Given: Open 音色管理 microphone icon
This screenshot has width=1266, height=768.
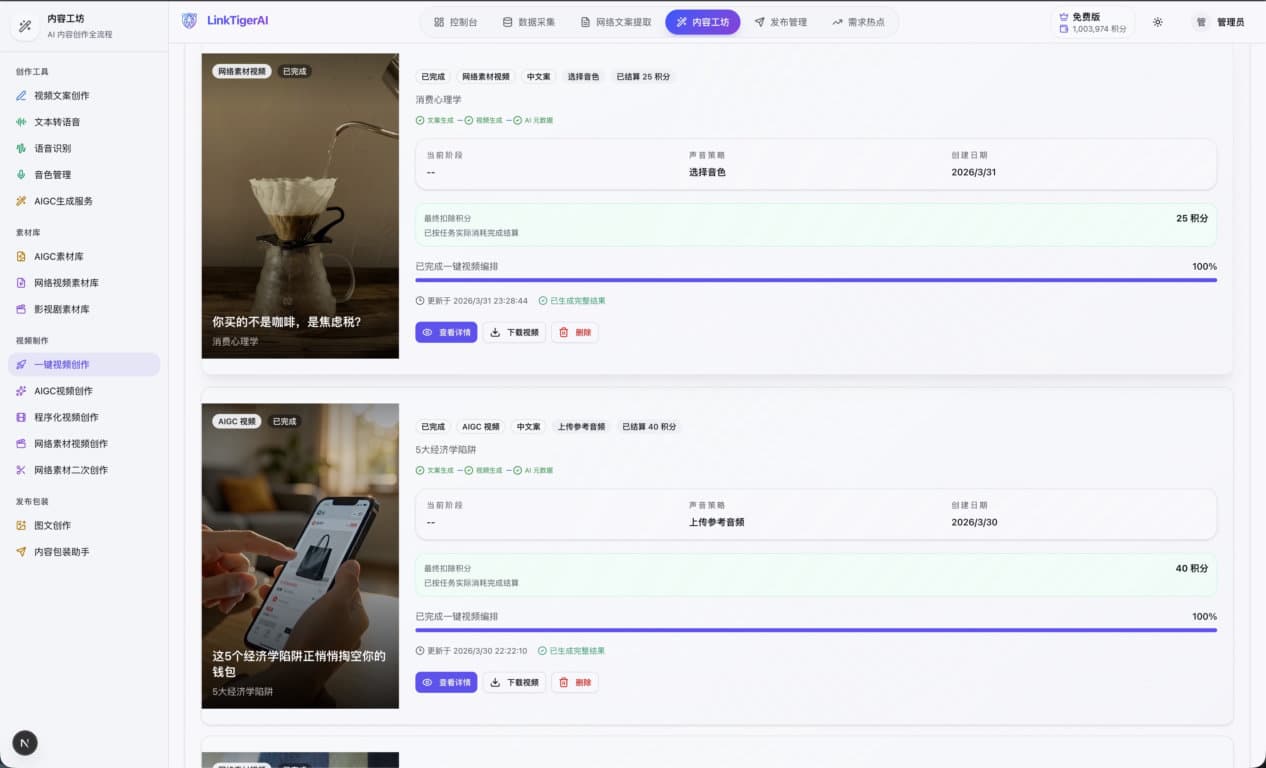Looking at the screenshot, I should (22, 175).
